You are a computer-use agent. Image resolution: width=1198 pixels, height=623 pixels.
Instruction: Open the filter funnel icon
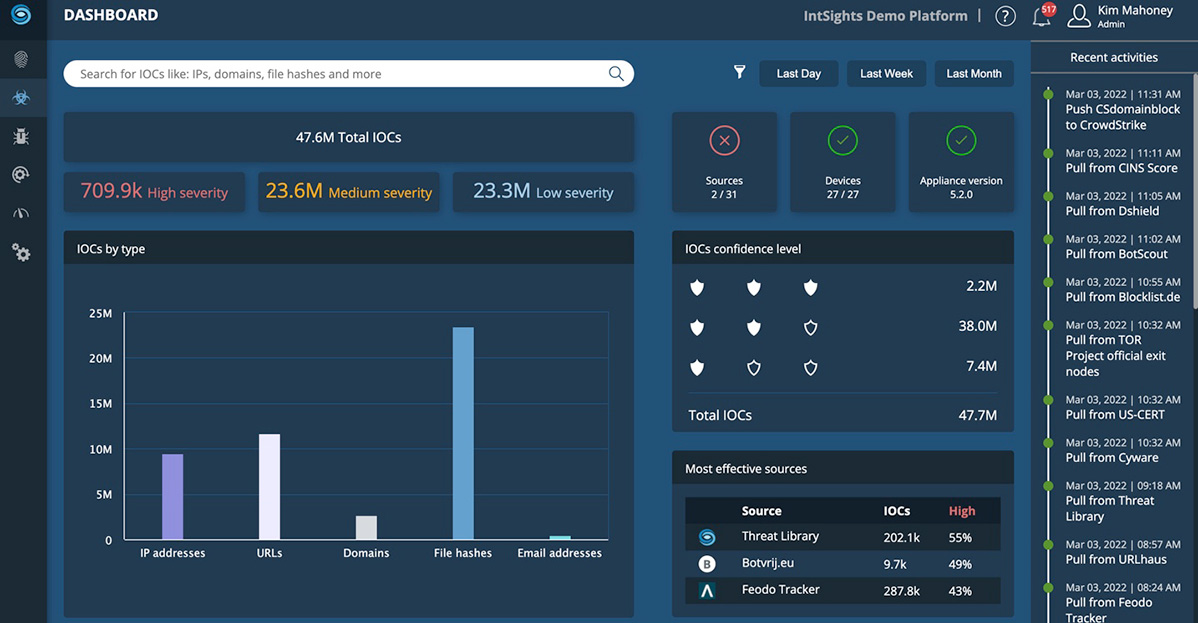pyautogui.click(x=740, y=72)
